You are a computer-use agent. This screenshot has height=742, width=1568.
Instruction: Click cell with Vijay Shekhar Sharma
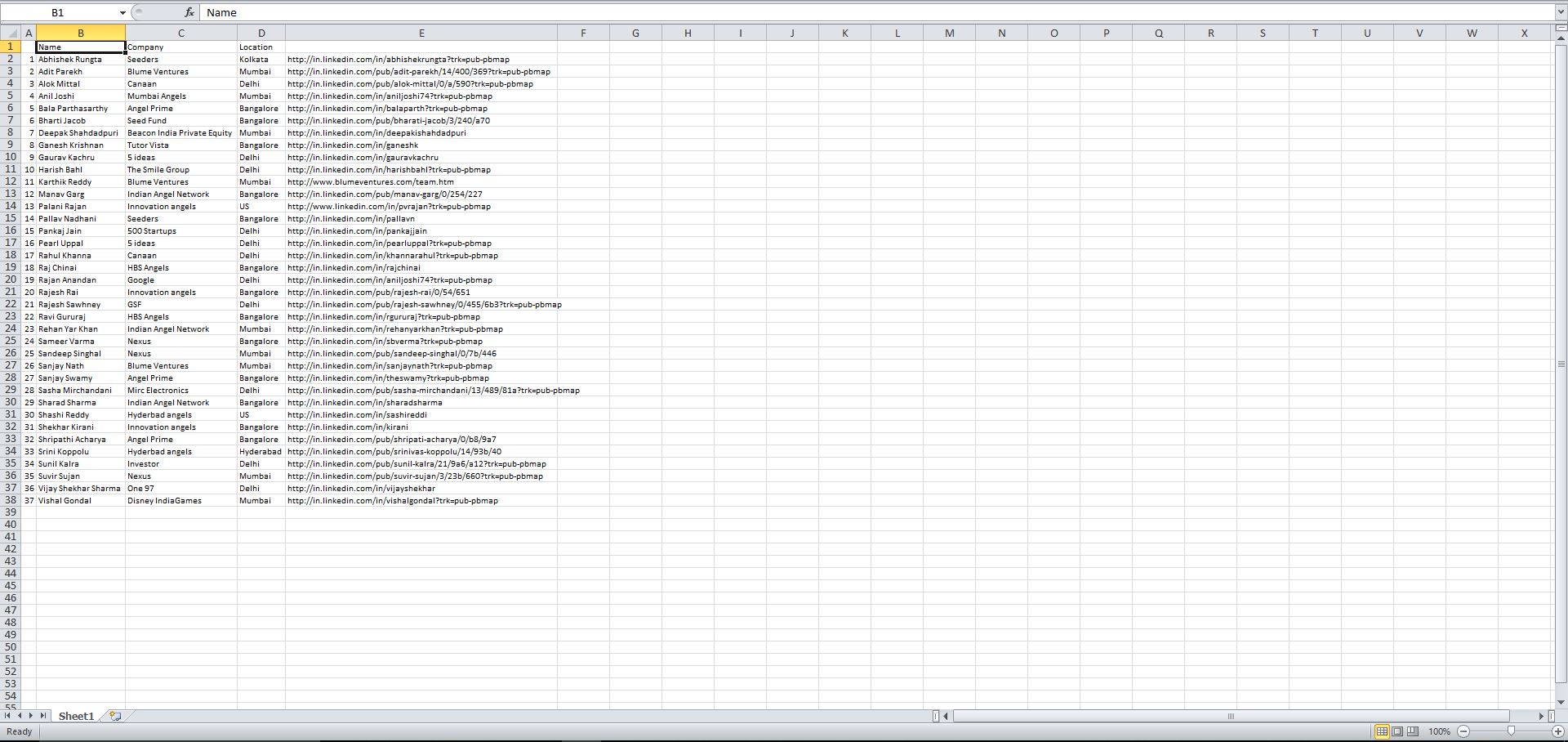[x=81, y=488]
